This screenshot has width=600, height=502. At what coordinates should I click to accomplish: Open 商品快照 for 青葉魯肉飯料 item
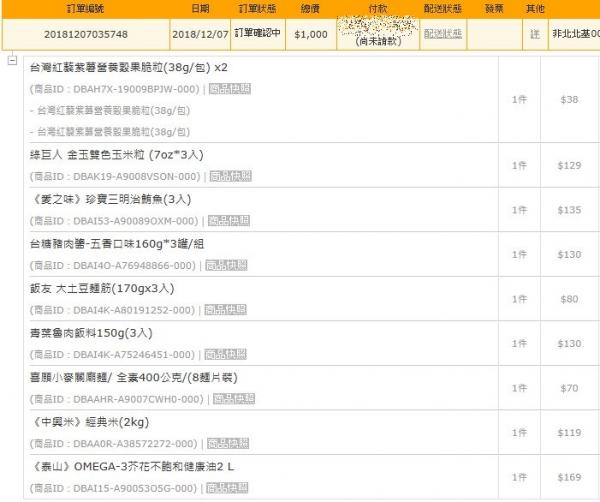(x=226, y=354)
